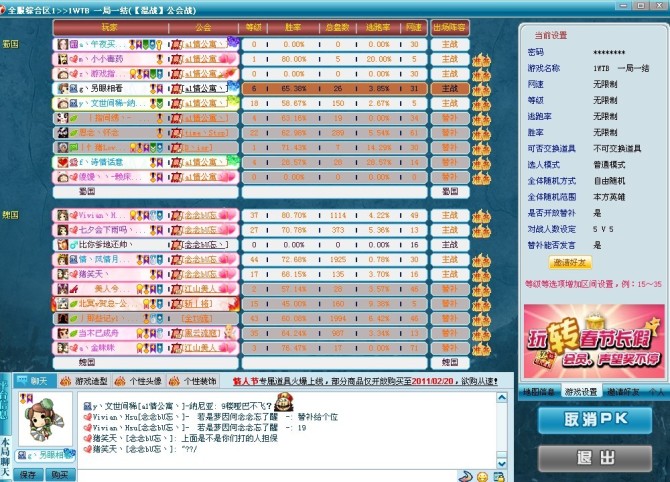
Task: Click the 公会 column header
Action: (203, 27)
